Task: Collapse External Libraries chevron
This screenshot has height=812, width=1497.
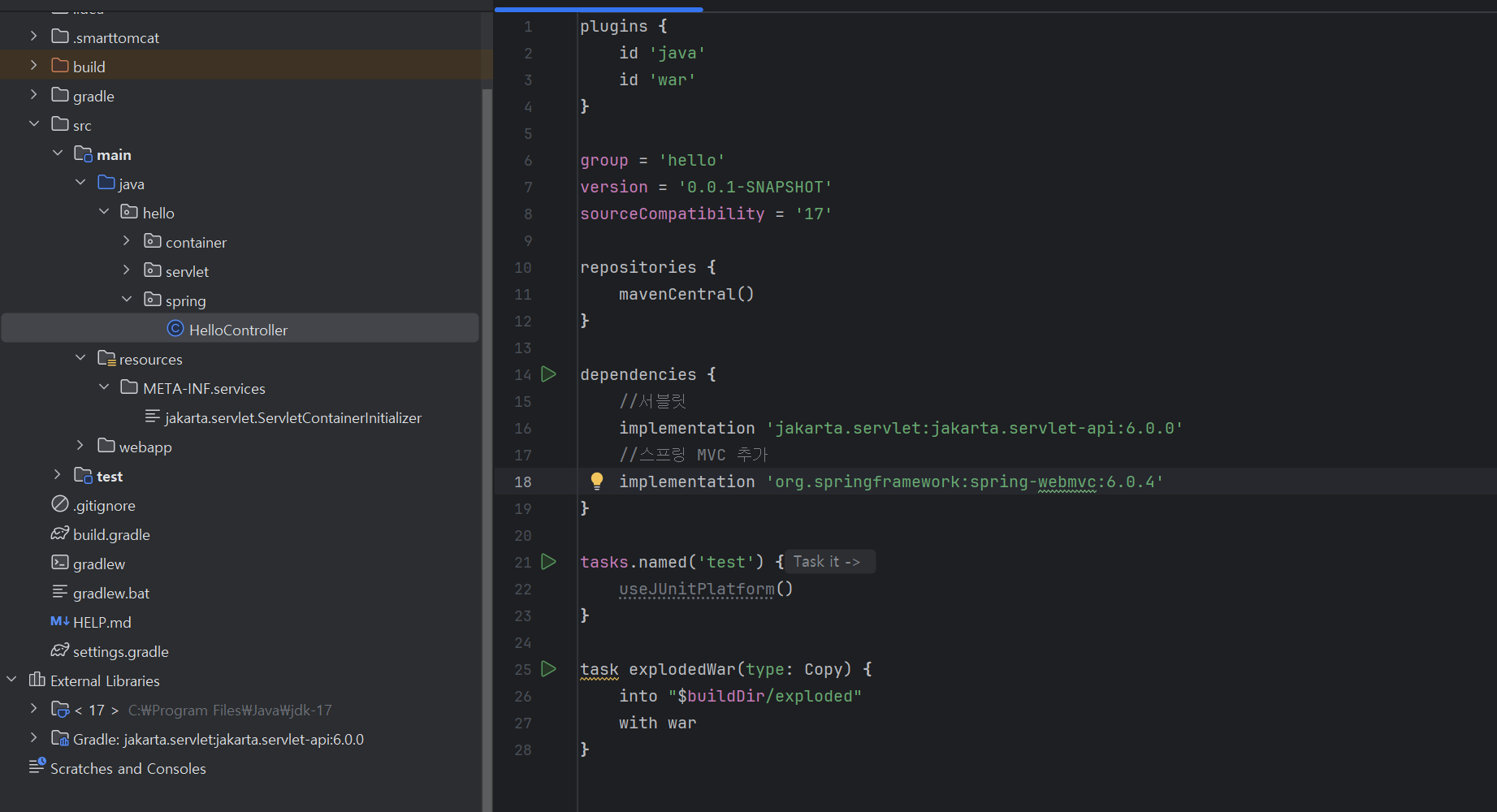Action: pyautogui.click(x=11, y=680)
